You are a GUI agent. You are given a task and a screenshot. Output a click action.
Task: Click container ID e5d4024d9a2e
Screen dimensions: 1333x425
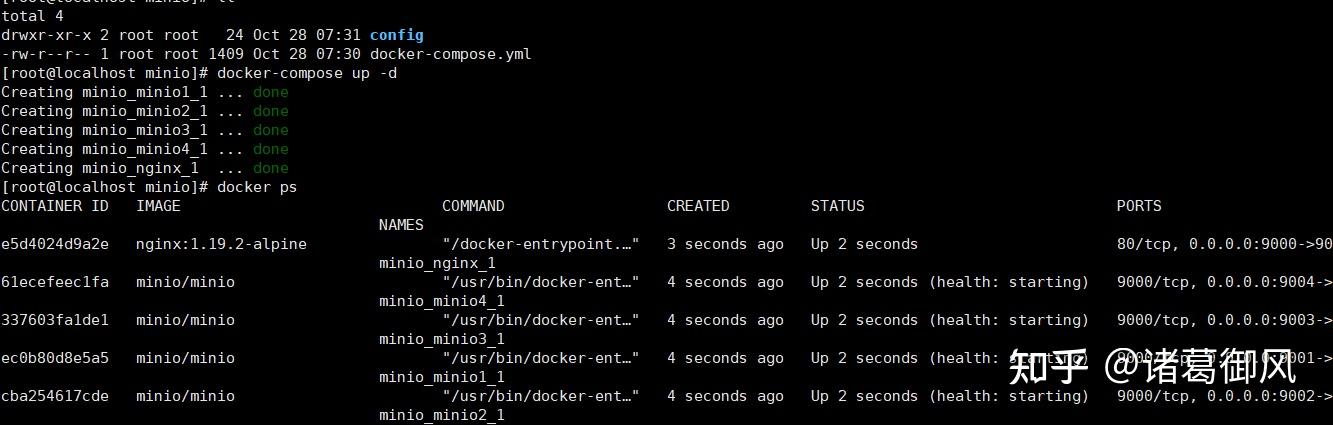click(x=55, y=244)
